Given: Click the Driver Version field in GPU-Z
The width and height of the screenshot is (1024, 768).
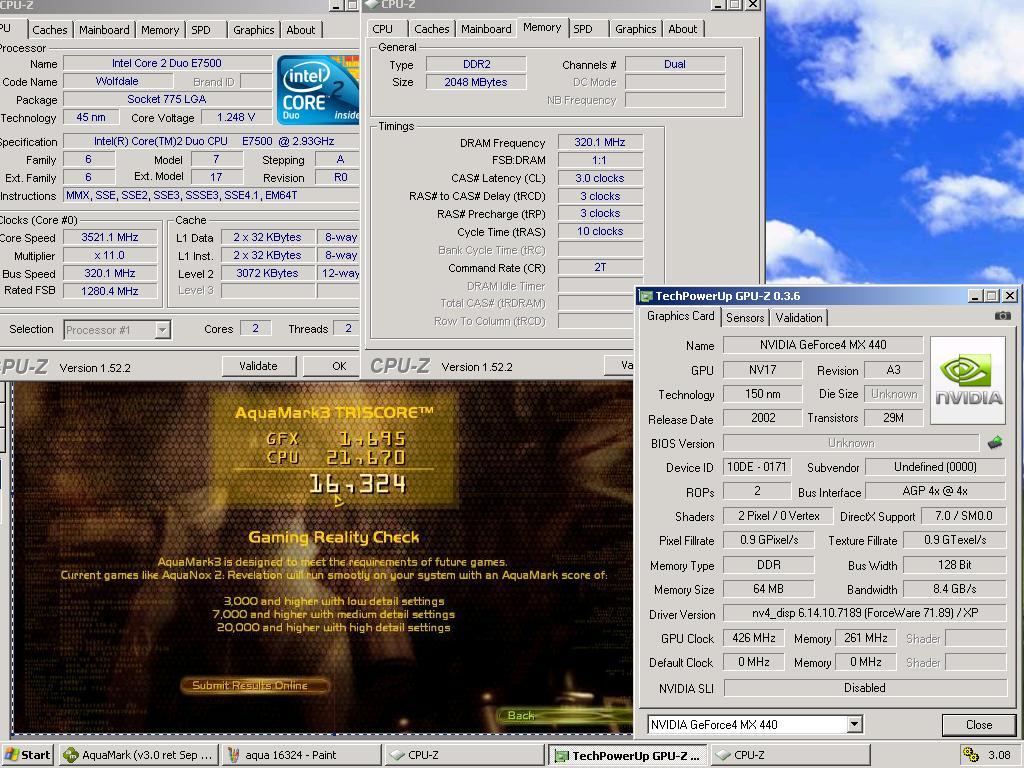Looking at the screenshot, I should point(865,613).
